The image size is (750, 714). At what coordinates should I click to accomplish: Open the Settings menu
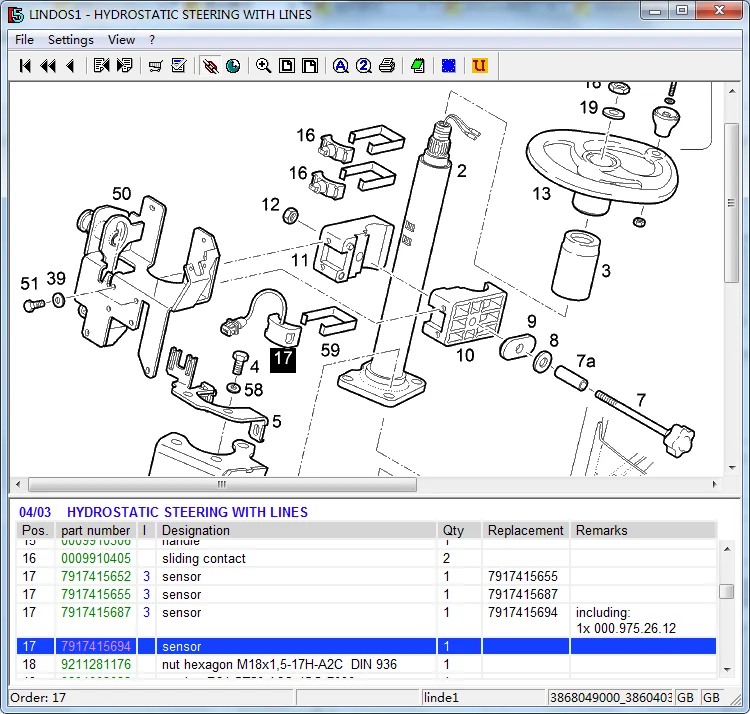click(71, 40)
